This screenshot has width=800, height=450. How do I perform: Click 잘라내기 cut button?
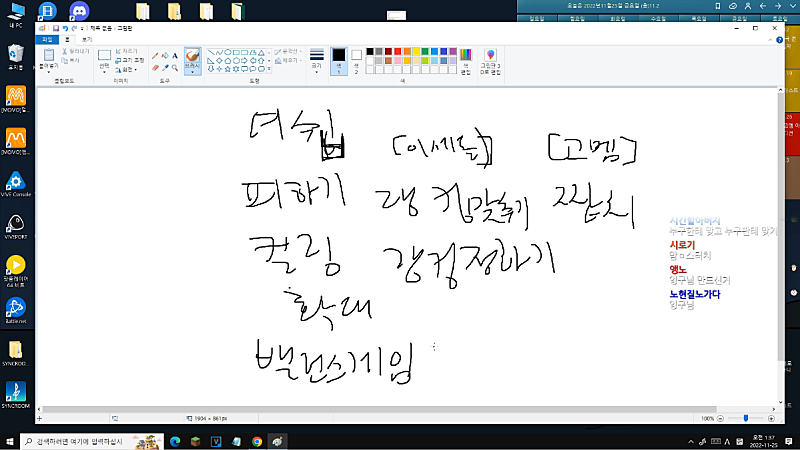(x=76, y=51)
